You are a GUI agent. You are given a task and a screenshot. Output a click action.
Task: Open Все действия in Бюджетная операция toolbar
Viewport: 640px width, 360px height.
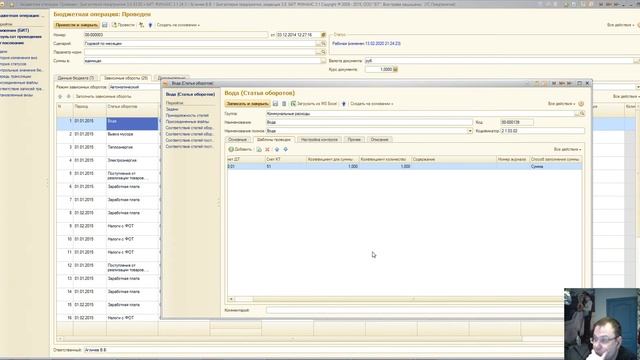[621, 25]
